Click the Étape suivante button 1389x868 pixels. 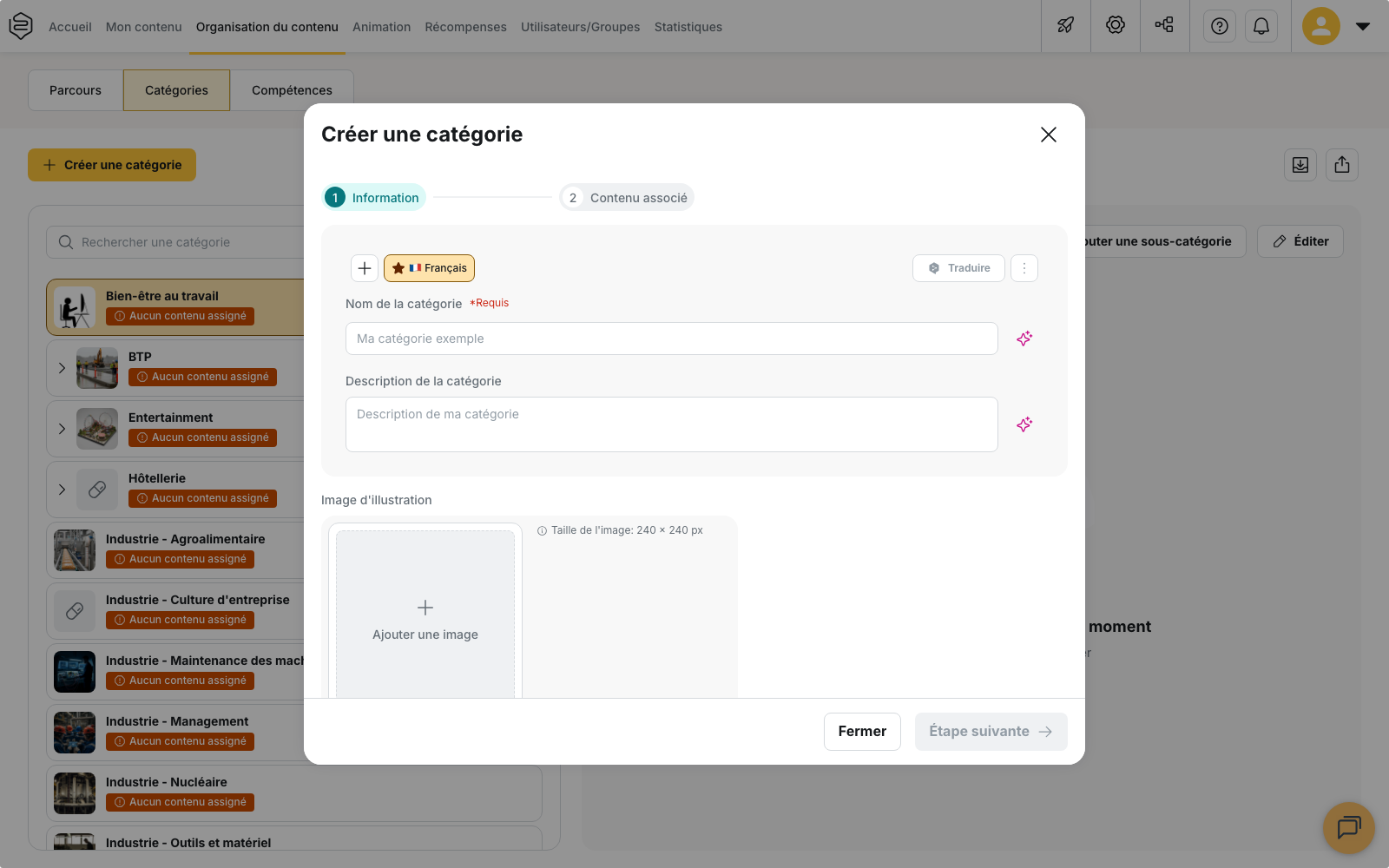pyautogui.click(x=991, y=732)
